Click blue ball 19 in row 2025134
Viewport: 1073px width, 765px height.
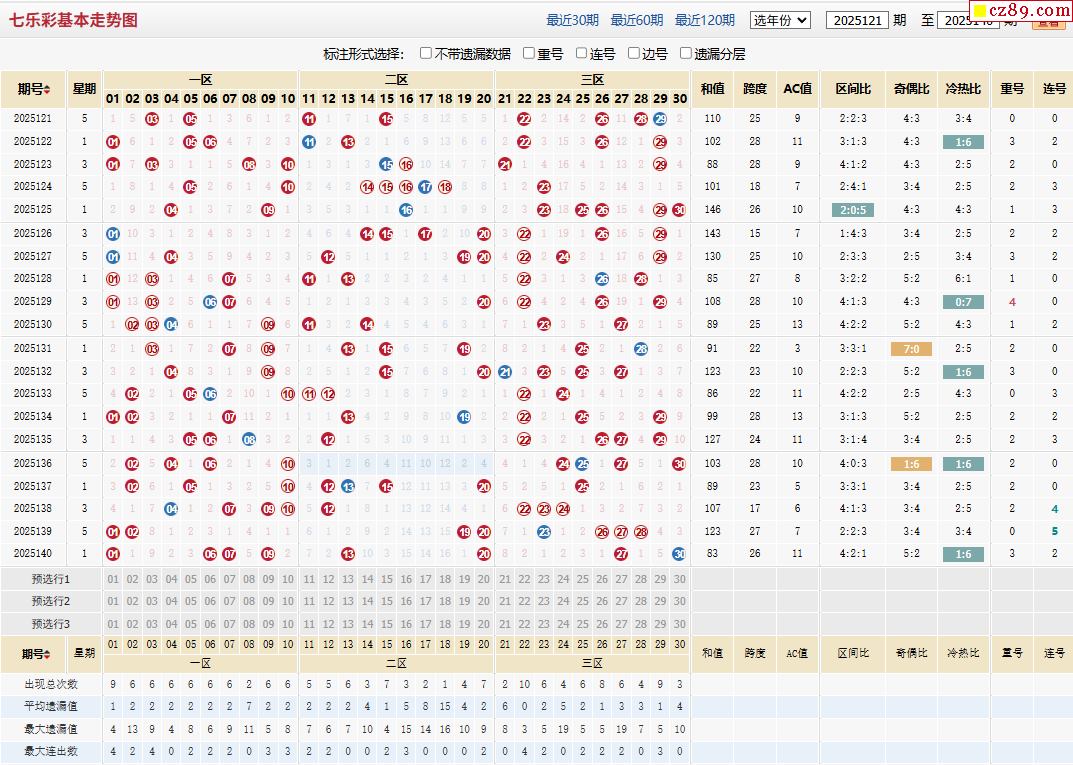(464, 417)
